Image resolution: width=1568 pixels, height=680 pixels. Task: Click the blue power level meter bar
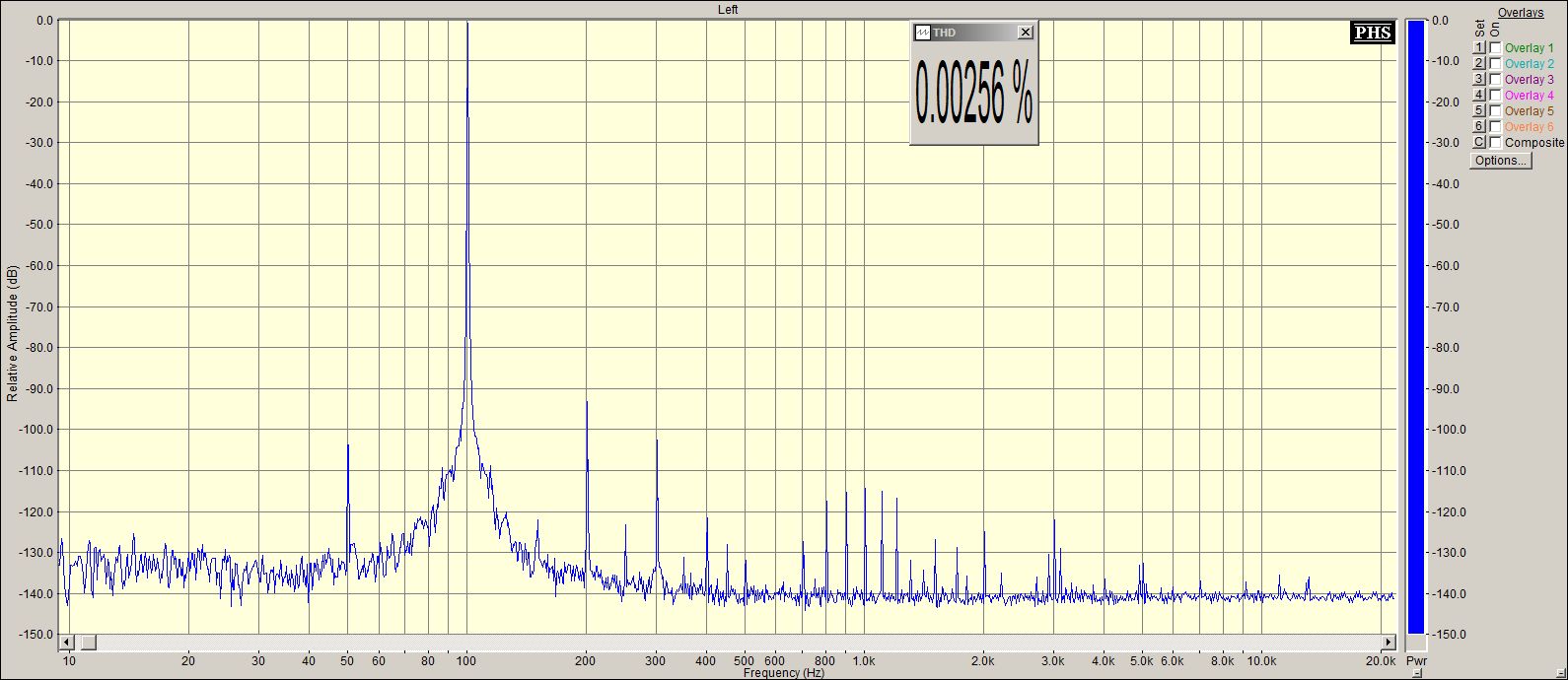pyautogui.click(x=1415, y=325)
